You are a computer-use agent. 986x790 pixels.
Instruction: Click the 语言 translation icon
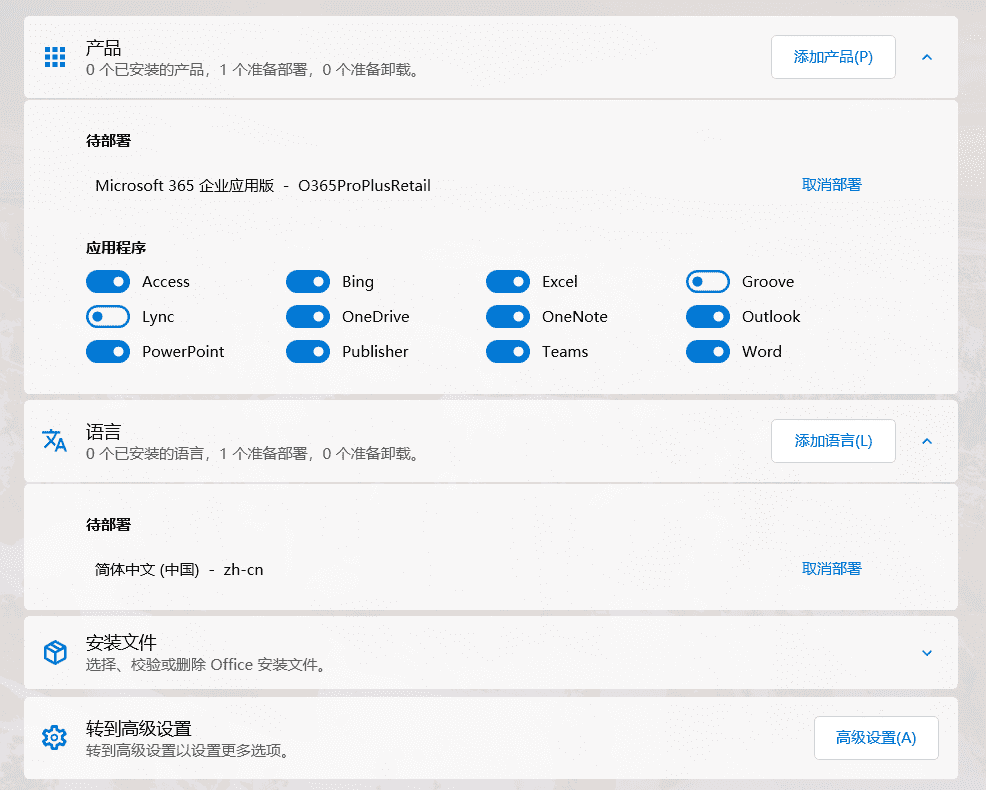pyautogui.click(x=54, y=441)
